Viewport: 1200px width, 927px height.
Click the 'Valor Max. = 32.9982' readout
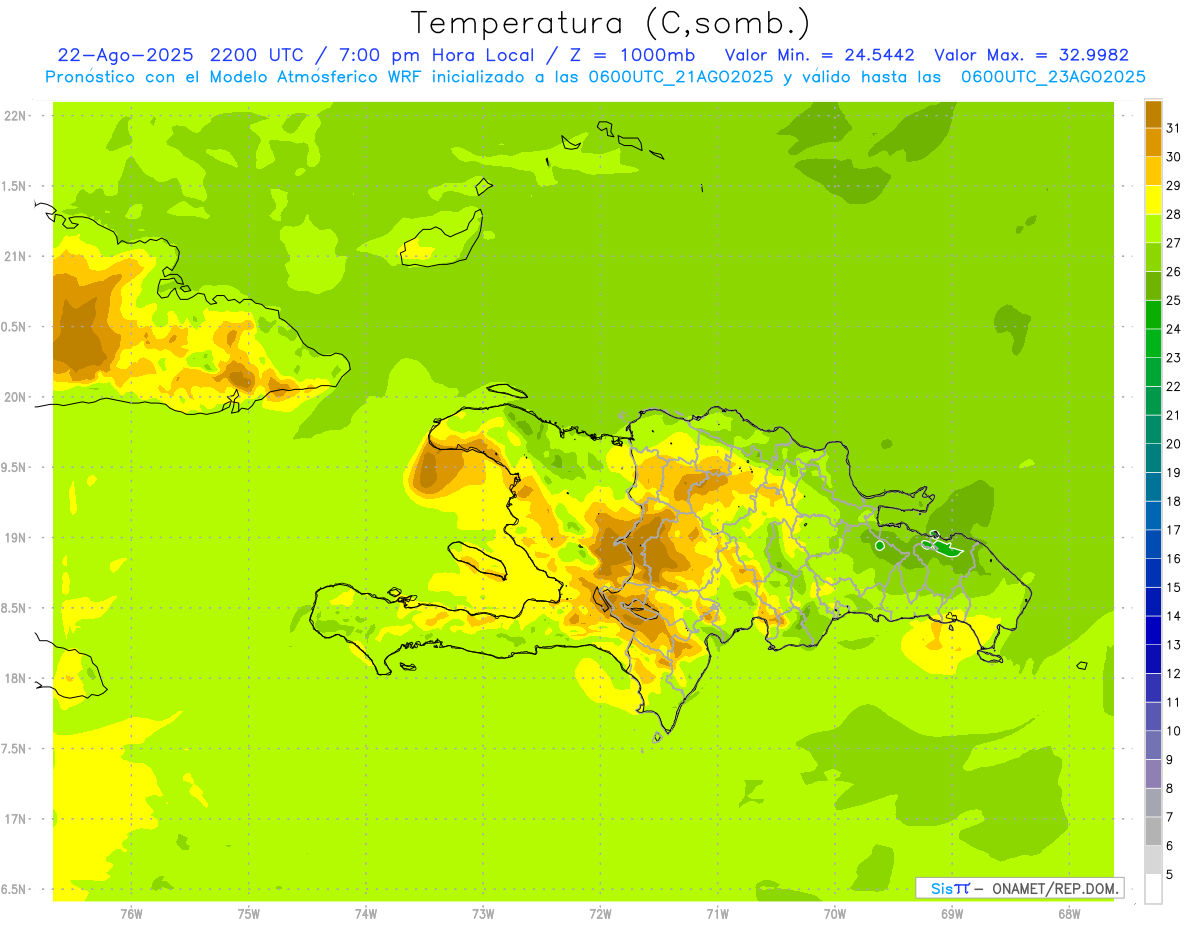tap(1031, 55)
